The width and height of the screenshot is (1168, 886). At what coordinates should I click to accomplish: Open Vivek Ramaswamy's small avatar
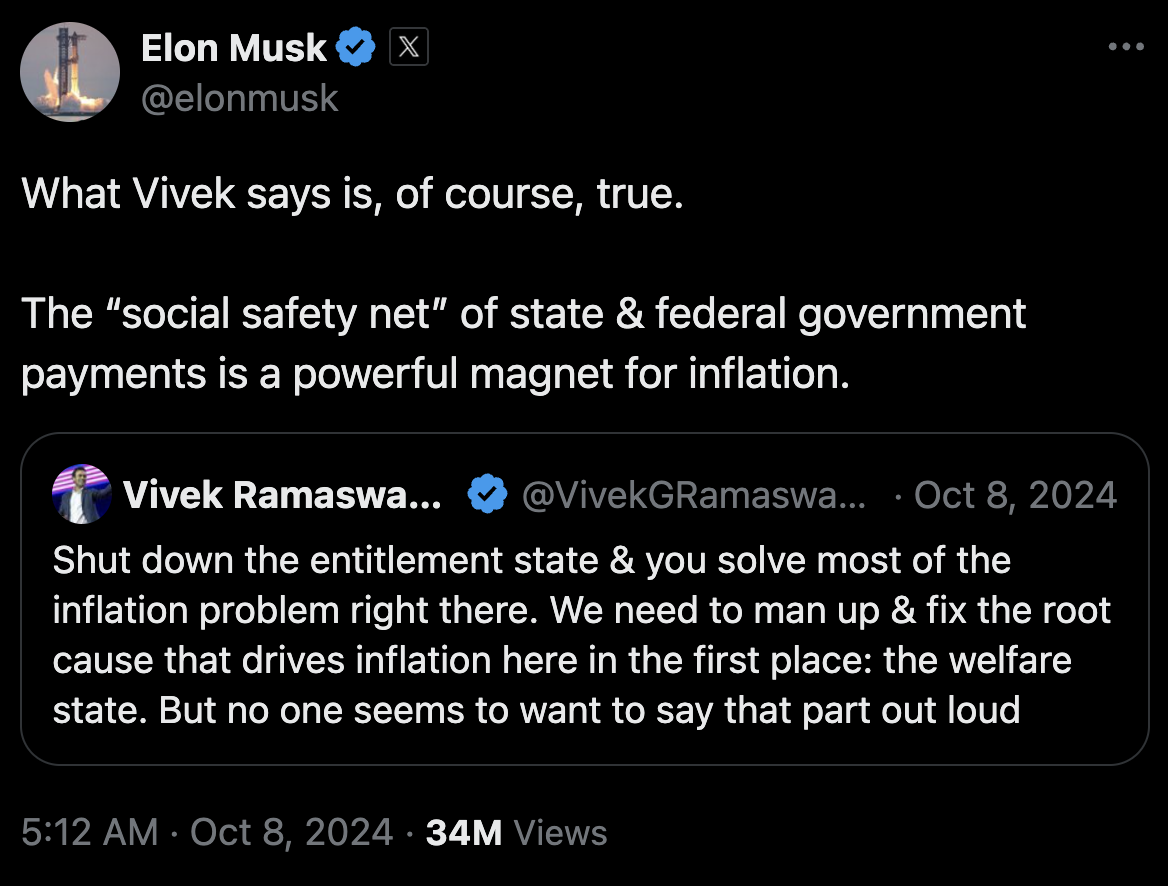point(82,494)
